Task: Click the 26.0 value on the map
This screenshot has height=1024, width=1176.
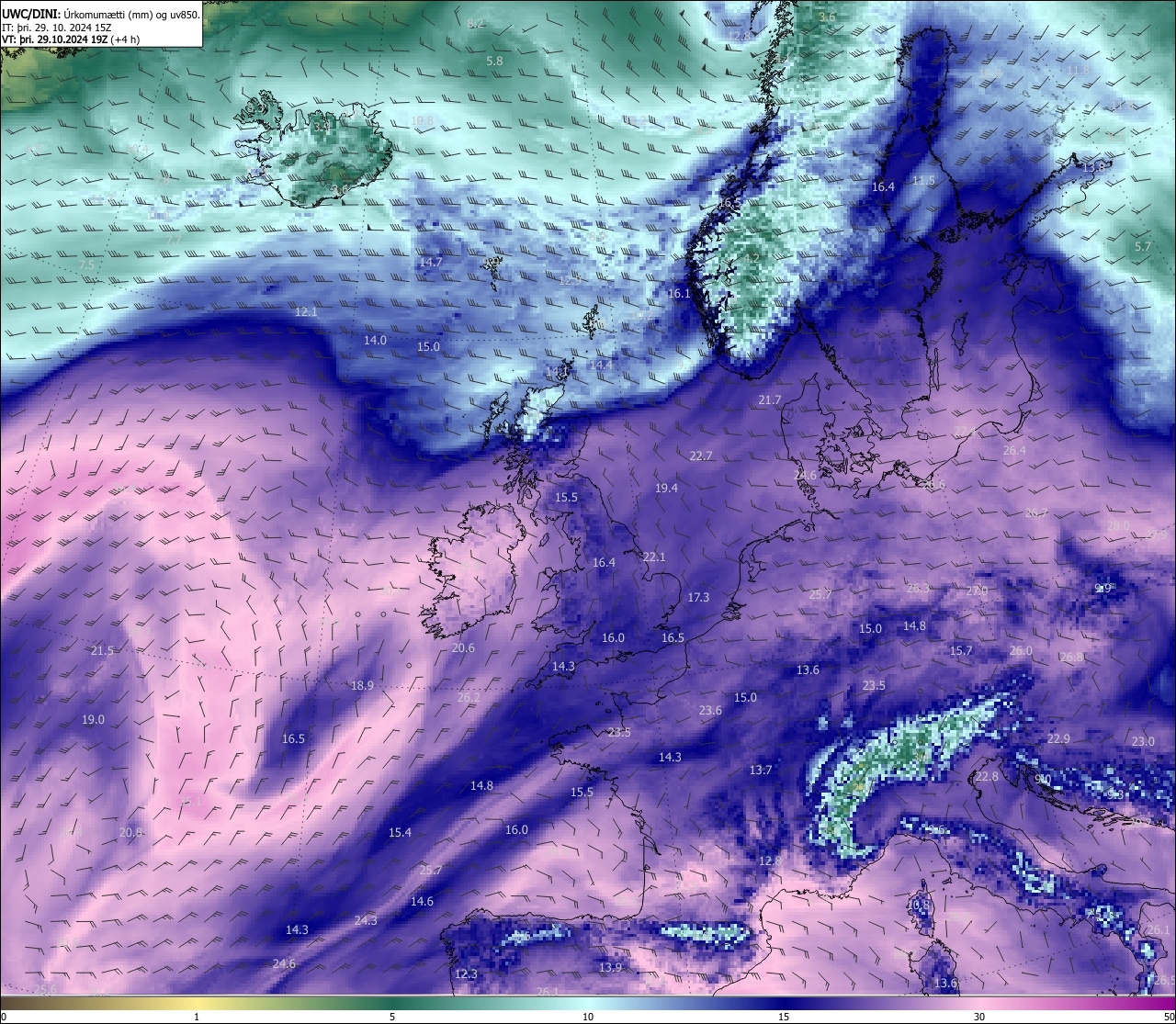Action: [1021, 651]
